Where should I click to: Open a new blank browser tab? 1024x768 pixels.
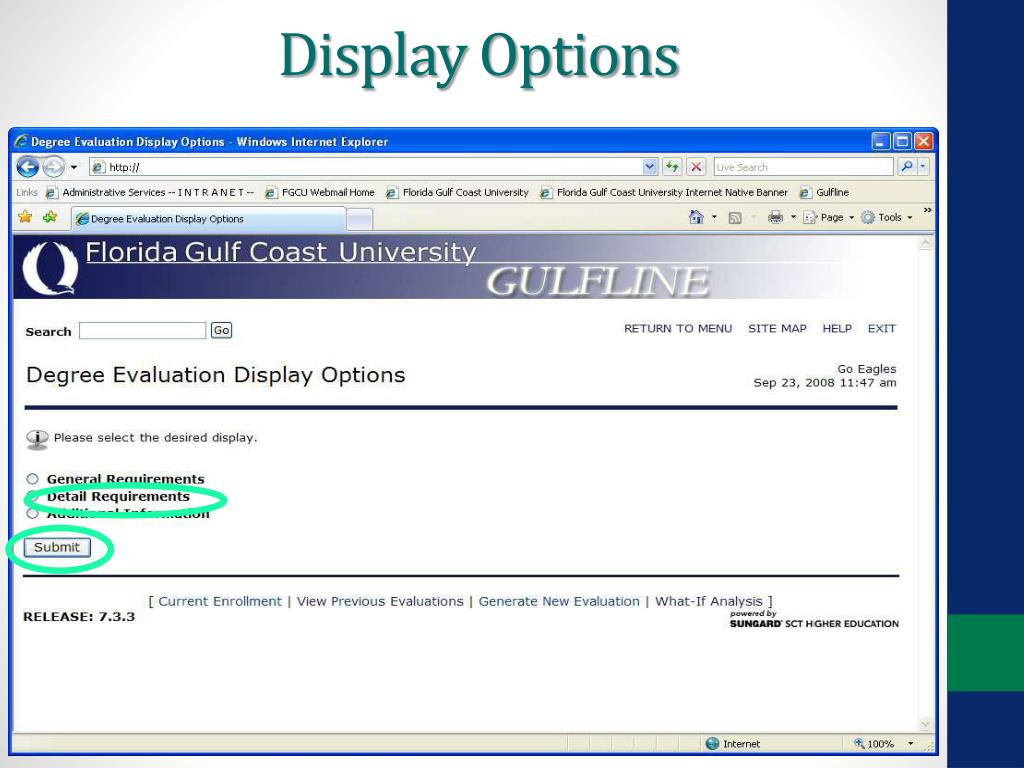tap(359, 219)
